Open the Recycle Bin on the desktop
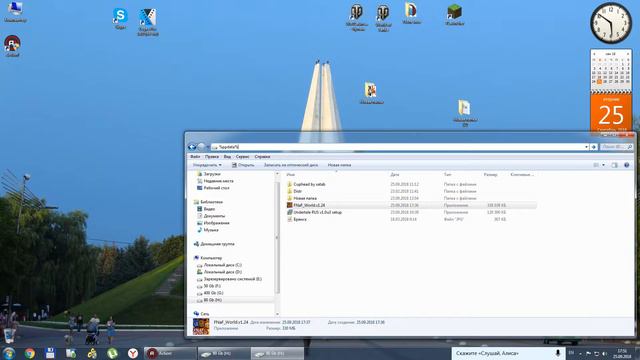 point(10,335)
